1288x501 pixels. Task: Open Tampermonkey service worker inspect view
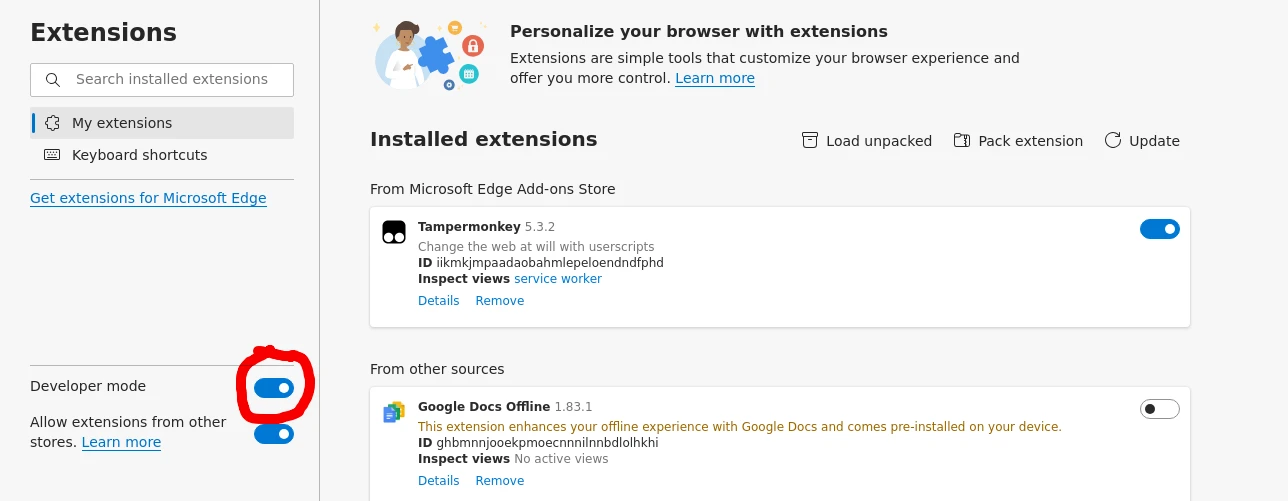pos(558,279)
